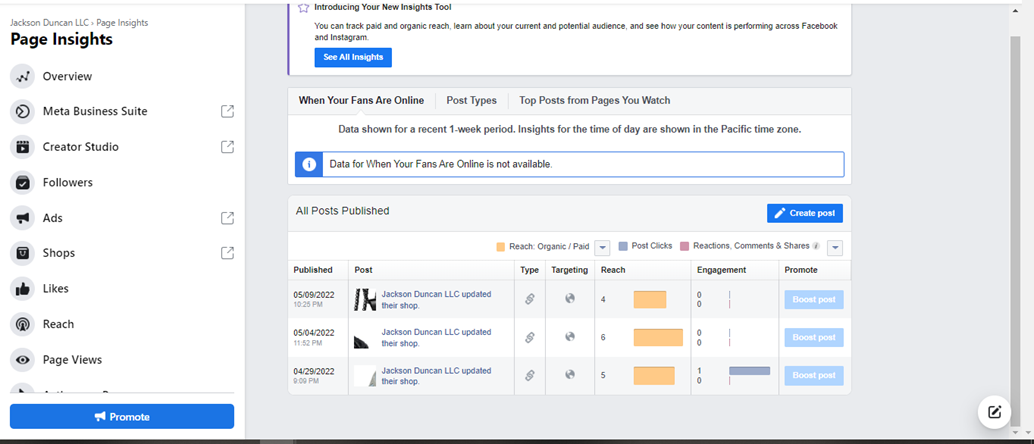Image resolution: width=1034 pixels, height=444 pixels.
Task: Open the 04/29/2022 shop update post link
Action: click(436, 376)
